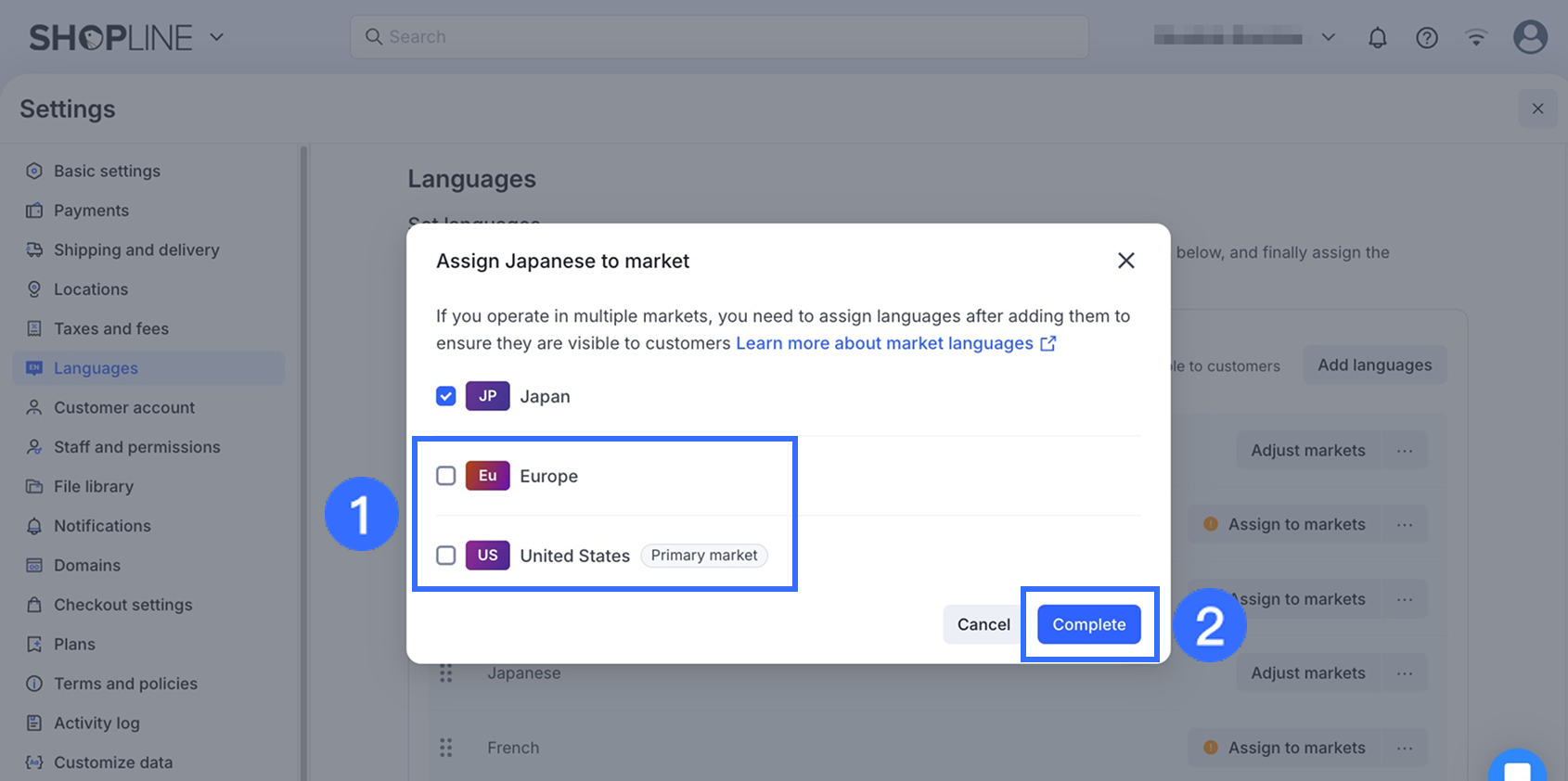Click Notifications bell icon in sidebar

click(x=34, y=526)
